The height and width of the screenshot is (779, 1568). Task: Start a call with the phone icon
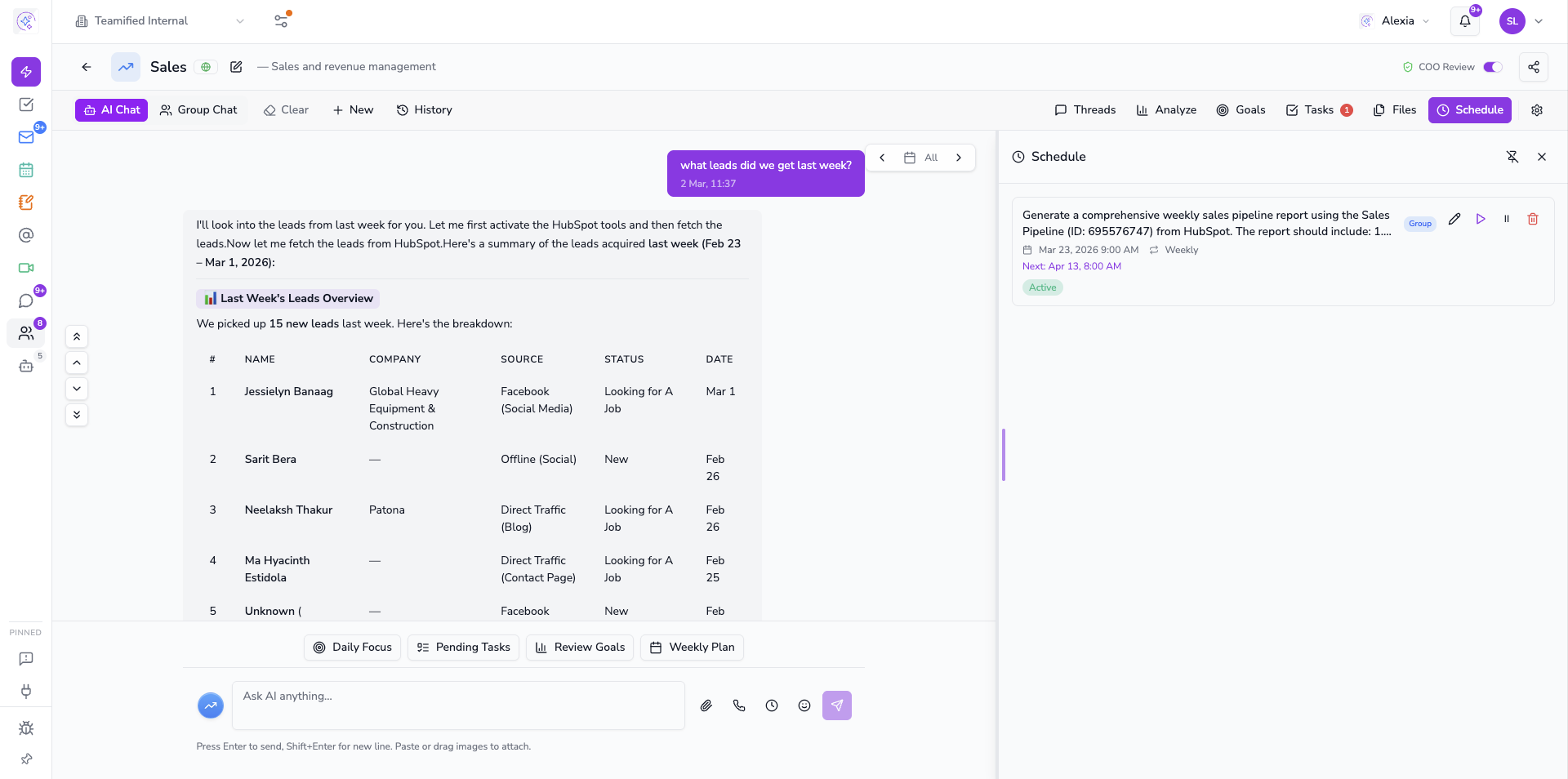[739, 706]
